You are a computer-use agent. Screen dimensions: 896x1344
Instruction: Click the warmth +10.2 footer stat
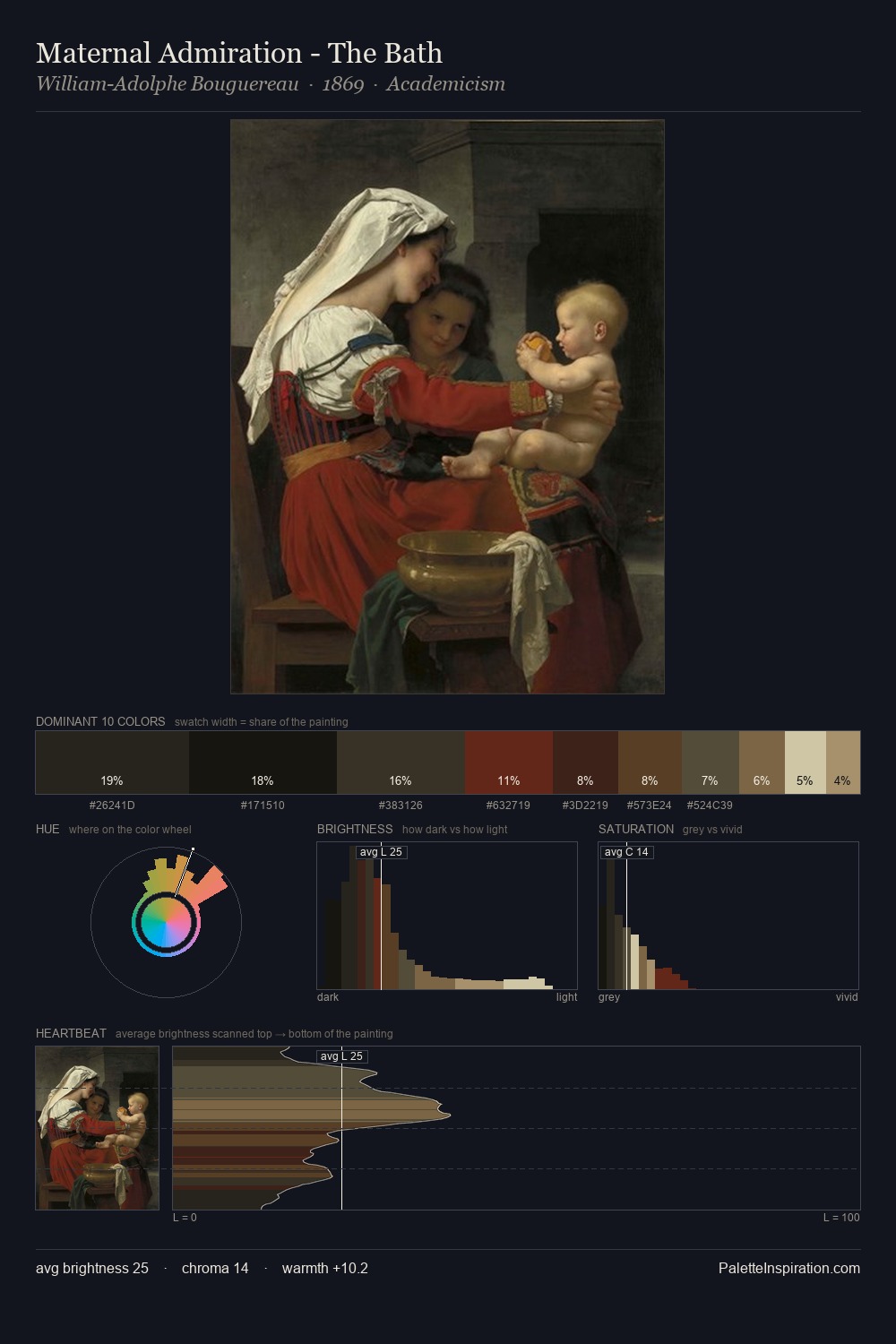pyautogui.click(x=325, y=1268)
